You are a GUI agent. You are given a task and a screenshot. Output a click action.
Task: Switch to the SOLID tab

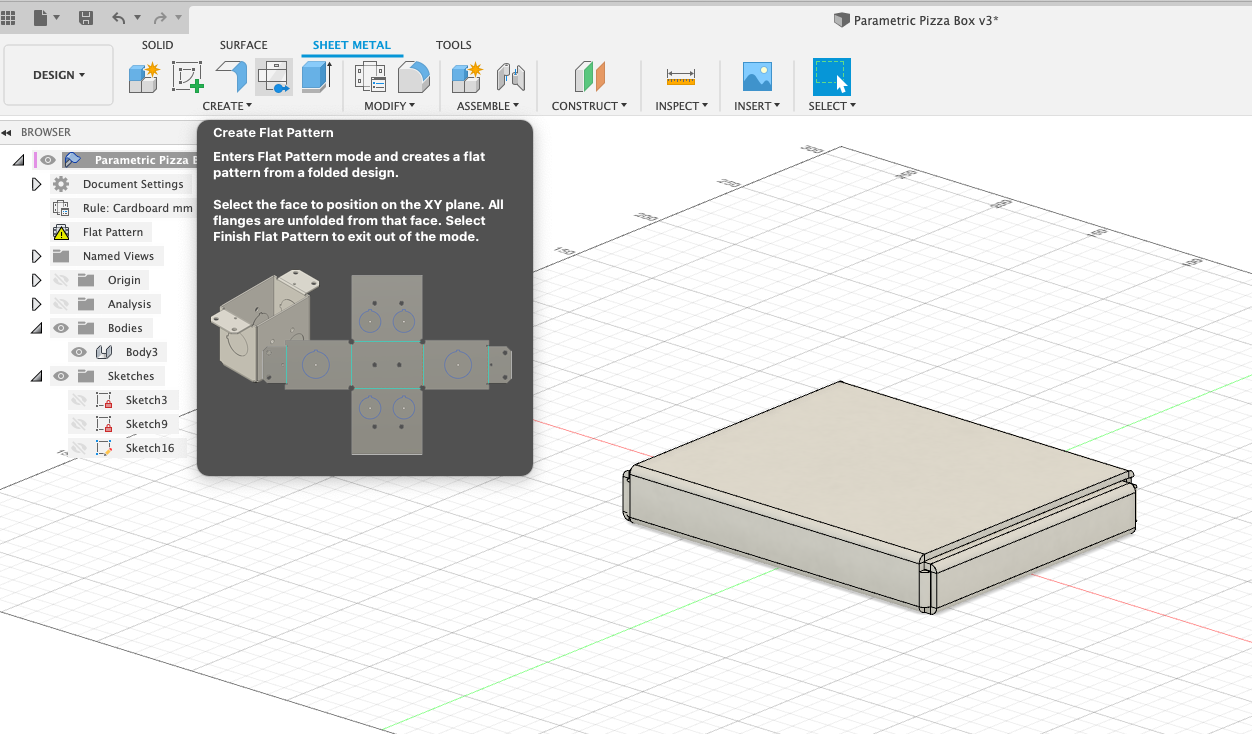(x=157, y=45)
